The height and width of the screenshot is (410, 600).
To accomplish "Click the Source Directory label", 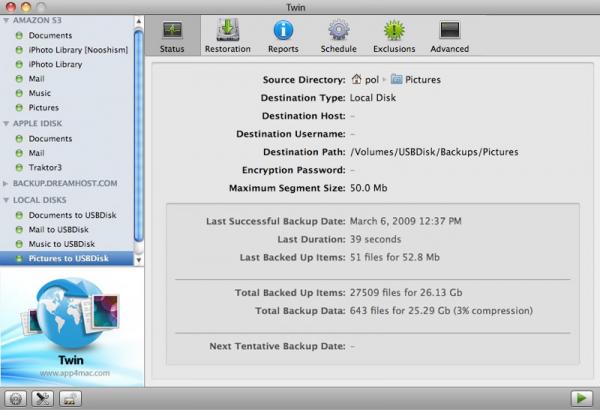I will point(304,80).
